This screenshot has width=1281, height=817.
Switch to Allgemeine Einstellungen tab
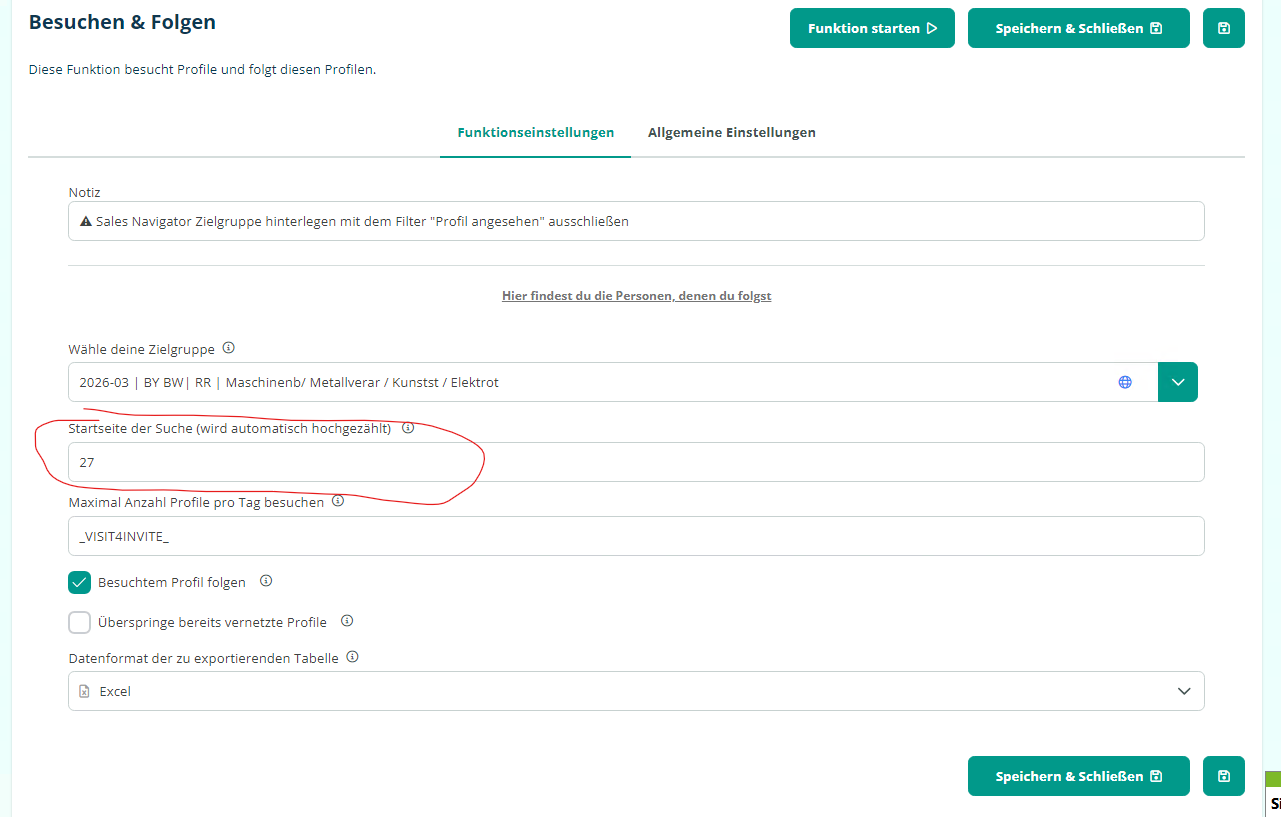pyautogui.click(x=732, y=132)
